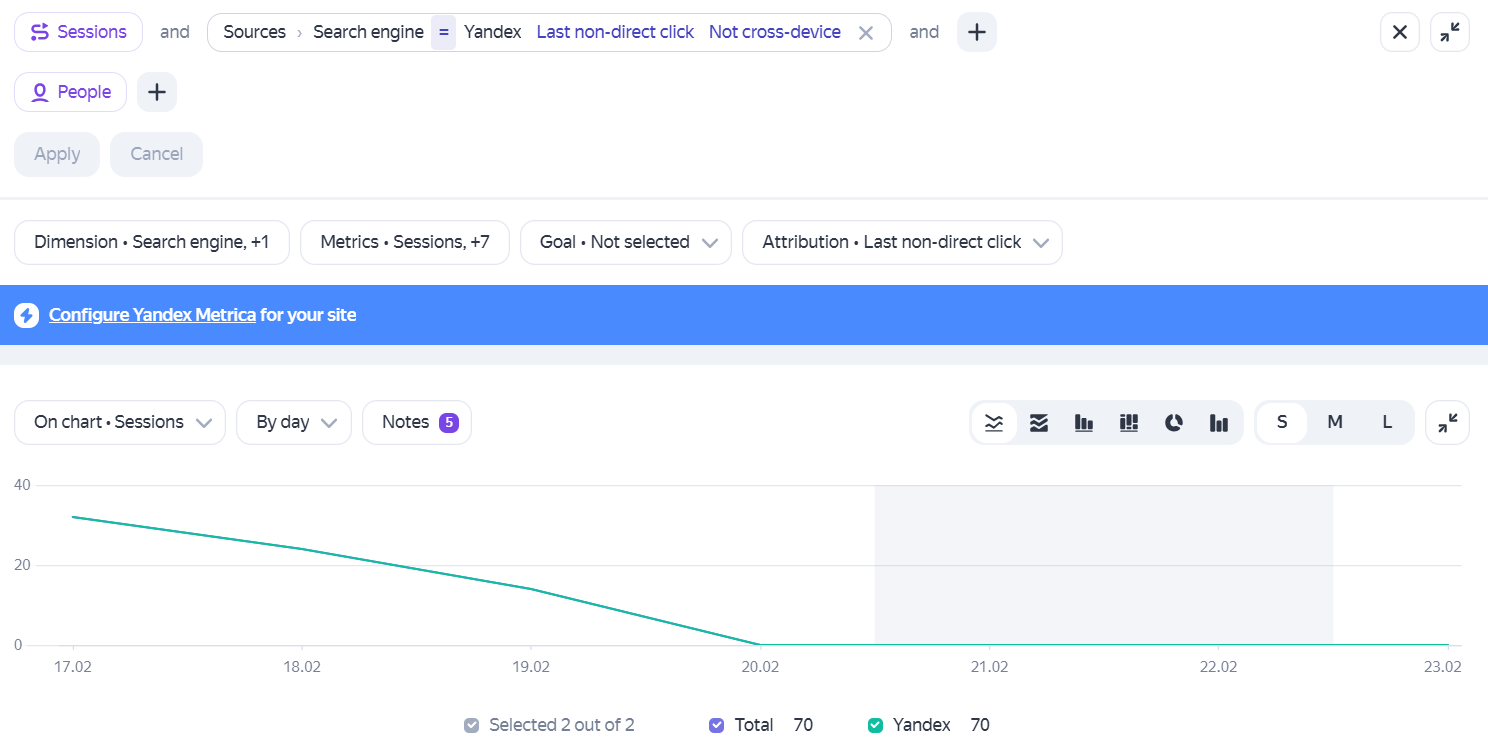Open the On chart Sessions dropdown
Image resolution: width=1488 pixels, height=750 pixels.
tap(120, 422)
